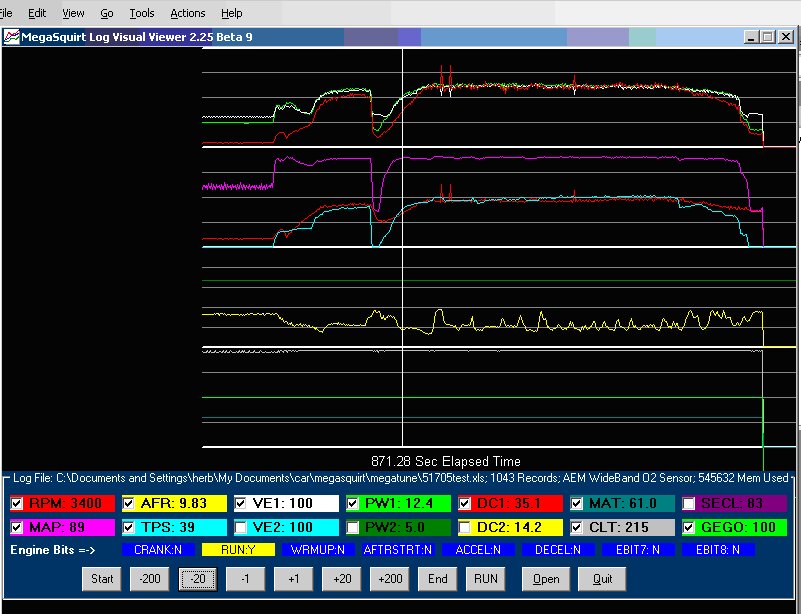Check the PW2 trace checkbox
The image size is (801, 614).
352,527
